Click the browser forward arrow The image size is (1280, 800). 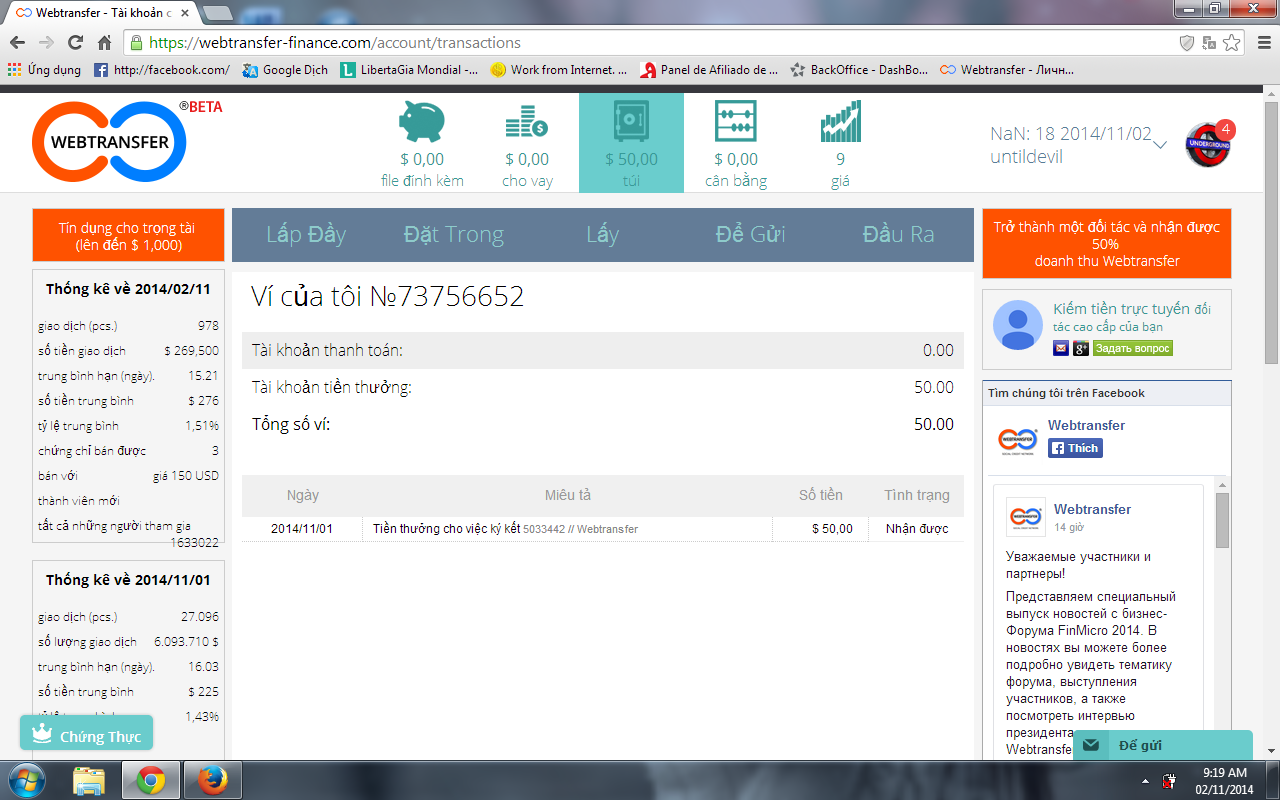pyautogui.click(x=46, y=43)
